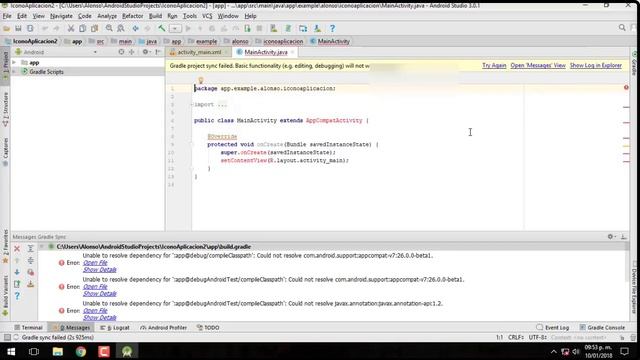This screenshot has height=360, width=640.
Task: Open the Build menu
Action: pyautogui.click(x=155, y=16)
